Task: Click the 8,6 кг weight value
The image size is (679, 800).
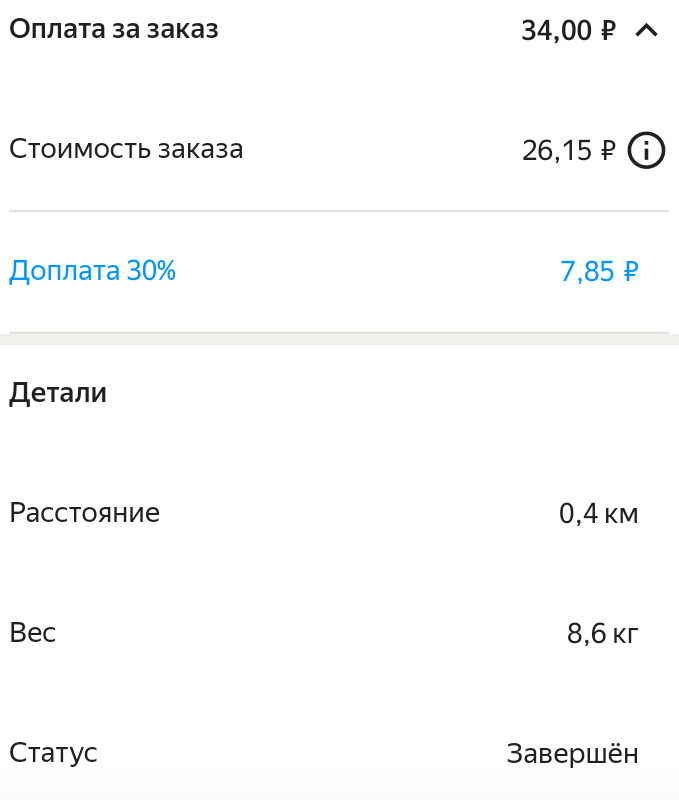Action: tap(602, 634)
